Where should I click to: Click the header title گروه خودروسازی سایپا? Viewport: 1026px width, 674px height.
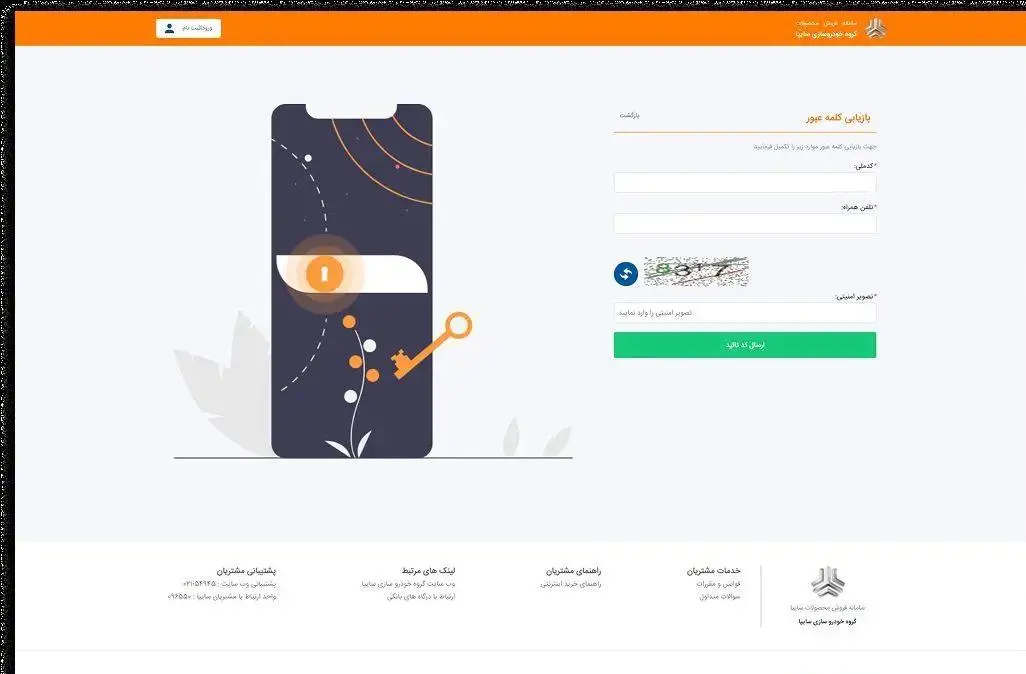coord(826,34)
